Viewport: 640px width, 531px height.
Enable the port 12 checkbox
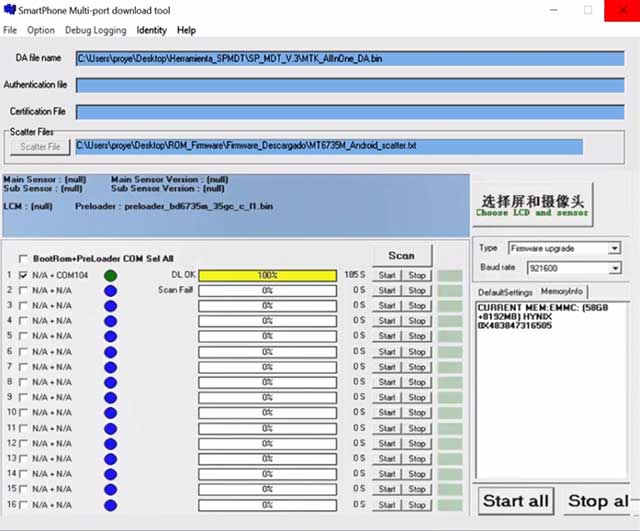click(23, 444)
